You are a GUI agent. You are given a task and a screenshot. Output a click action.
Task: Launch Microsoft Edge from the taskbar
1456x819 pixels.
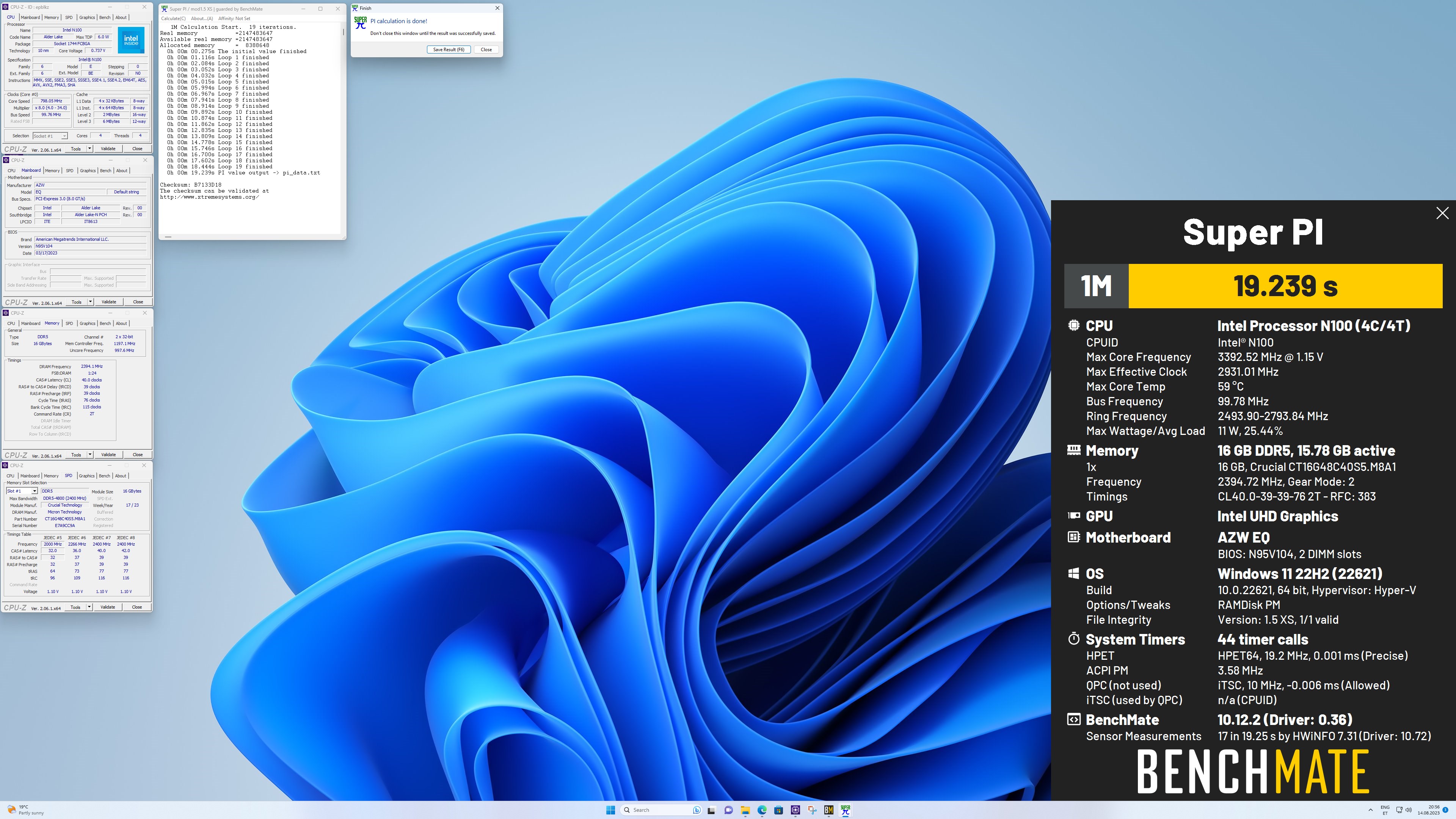(x=762, y=810)
